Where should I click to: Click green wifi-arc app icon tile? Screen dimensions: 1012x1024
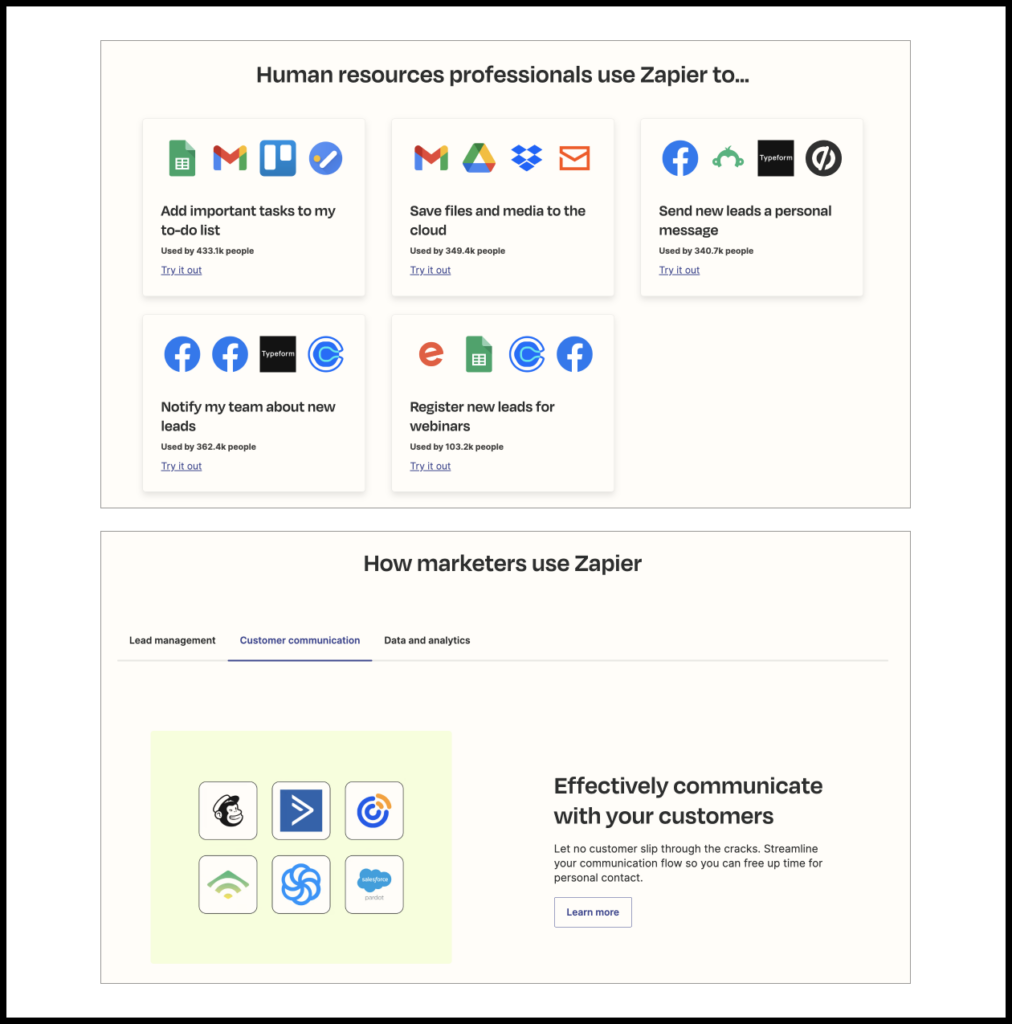click(x=228, y=884)
